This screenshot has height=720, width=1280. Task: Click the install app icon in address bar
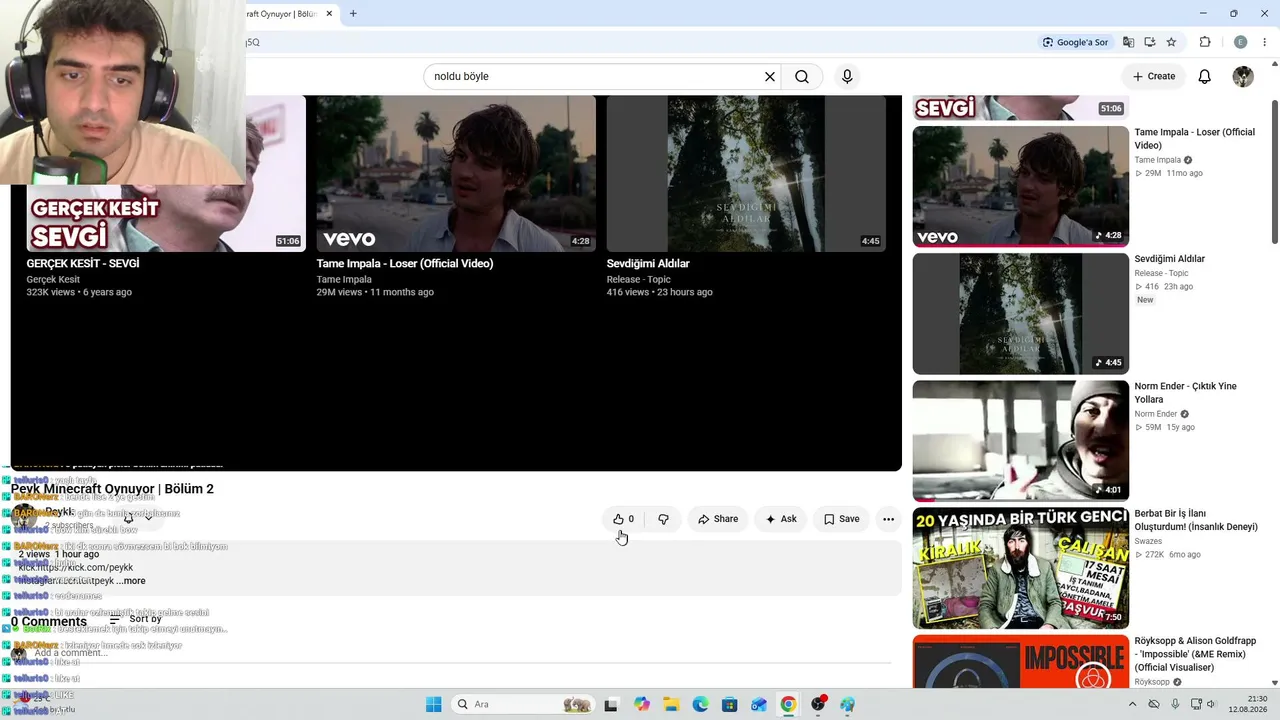click(1150, 42)
